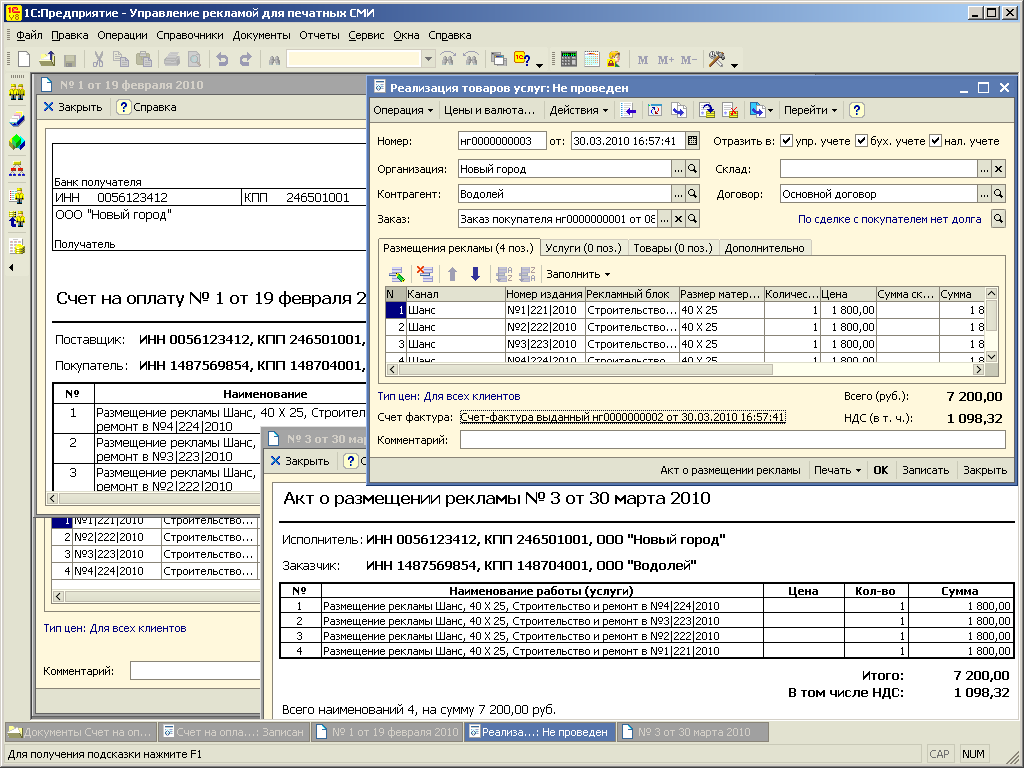The image size is (1024, 768).
Task: Toggle the 'упр. учете' checkbox
Action: point(787,141)
